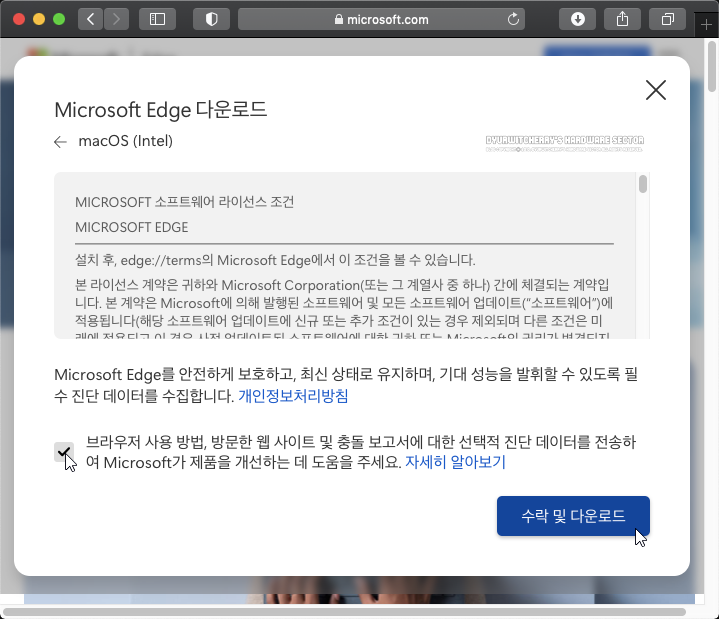Click the 'Microsoft Edge 다운로드' dialog title
Screen dimensions: 719x619
click(160, 110)
